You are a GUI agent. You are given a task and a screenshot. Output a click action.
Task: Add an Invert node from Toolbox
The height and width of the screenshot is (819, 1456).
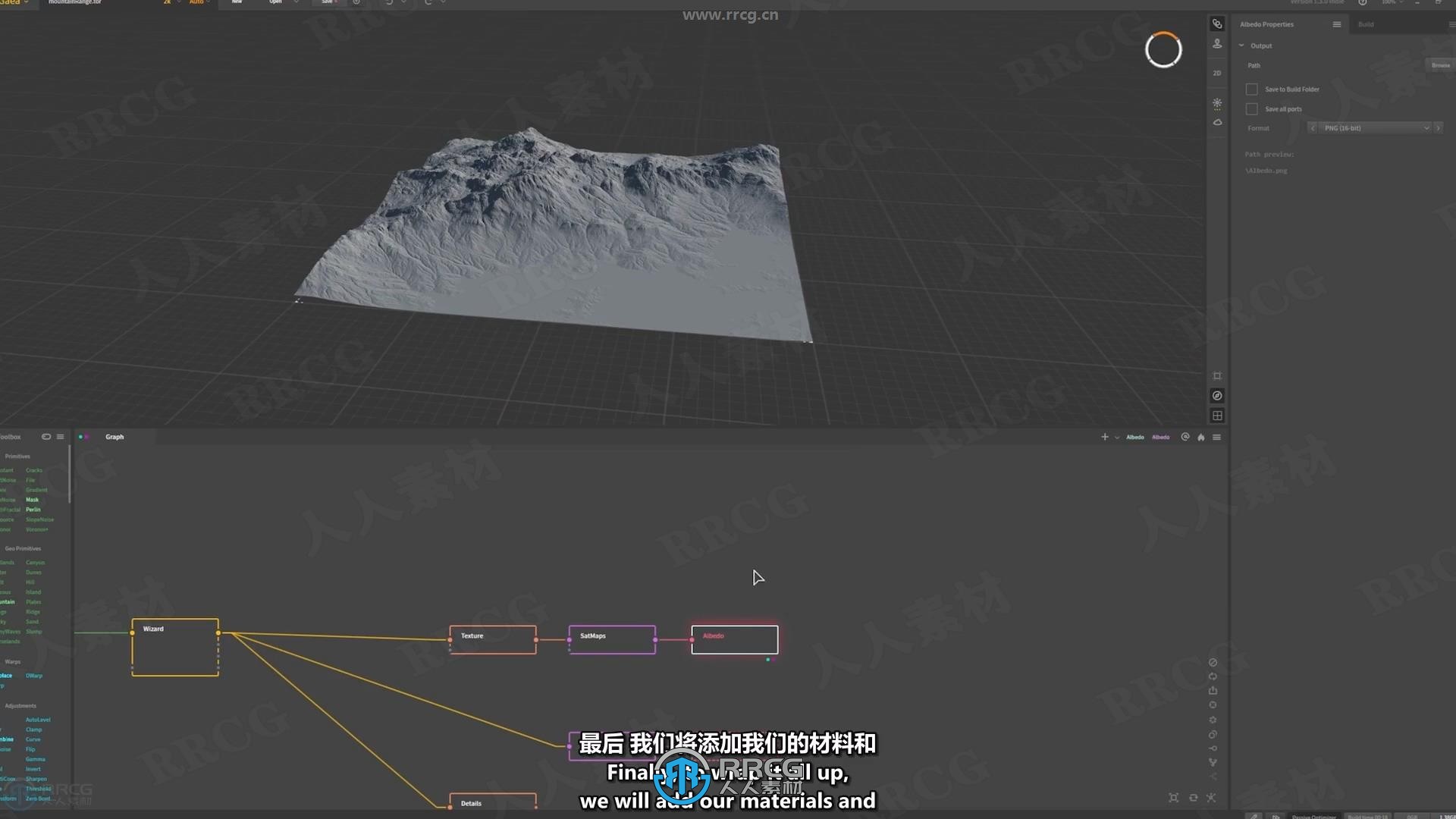(x=33, y=769)
